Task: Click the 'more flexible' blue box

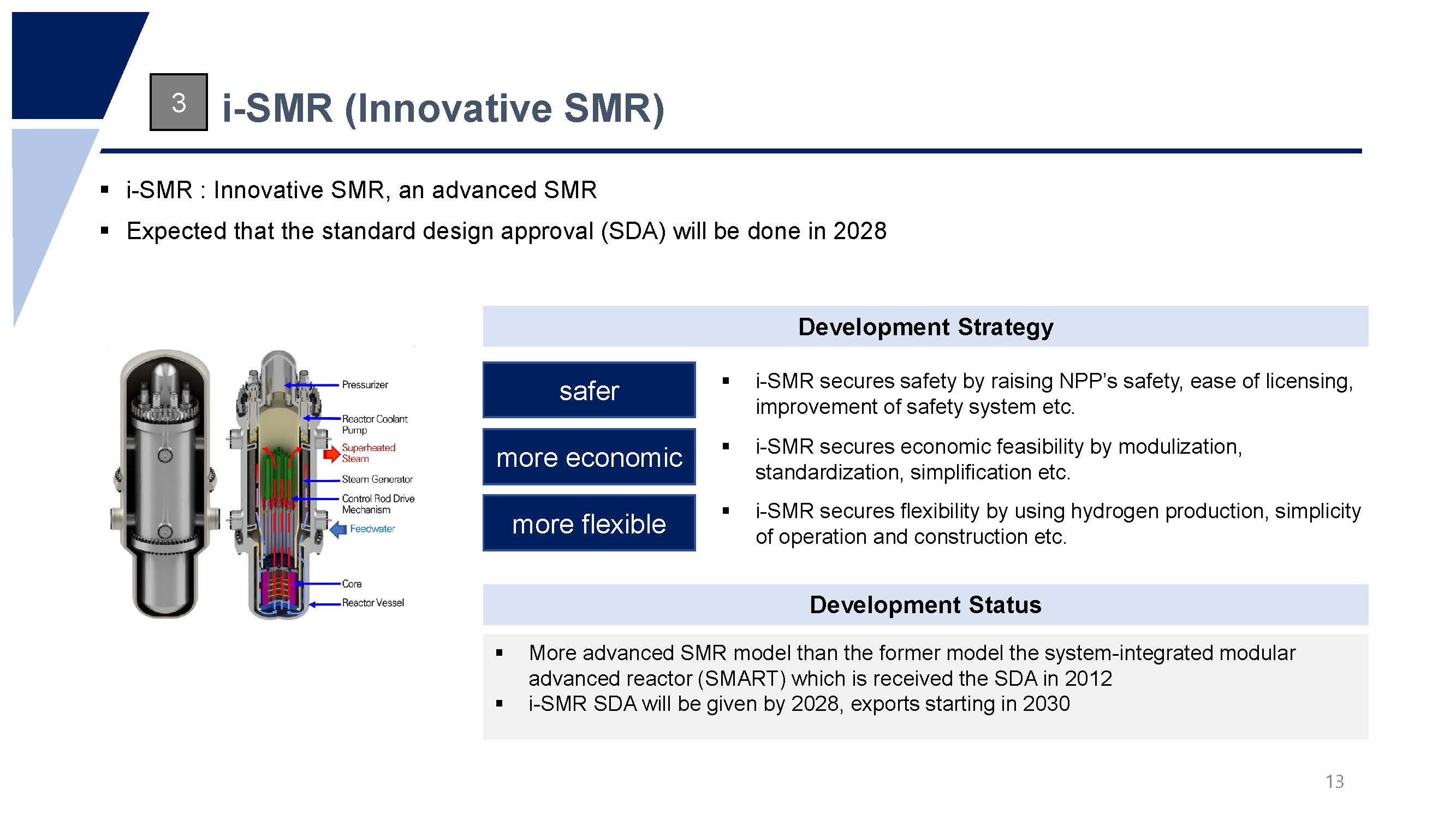Action: pyautogui.click(x=589, y=524)
